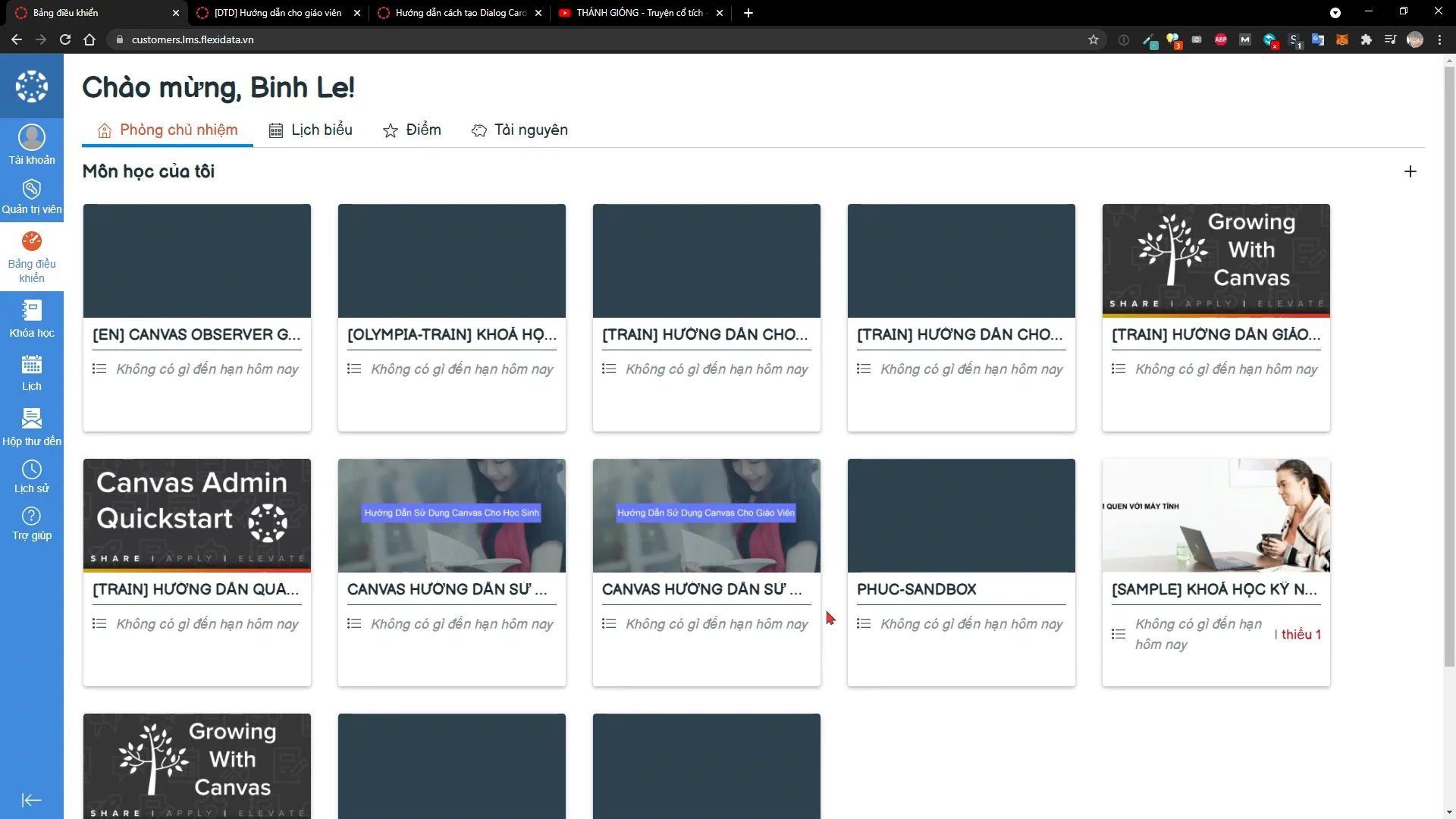The width and height of the screenshot is (1456, 819).
Task: Open [SAMPLE] KHOÁ HỌC KỸ N... course
Action: coord(1216,589)
